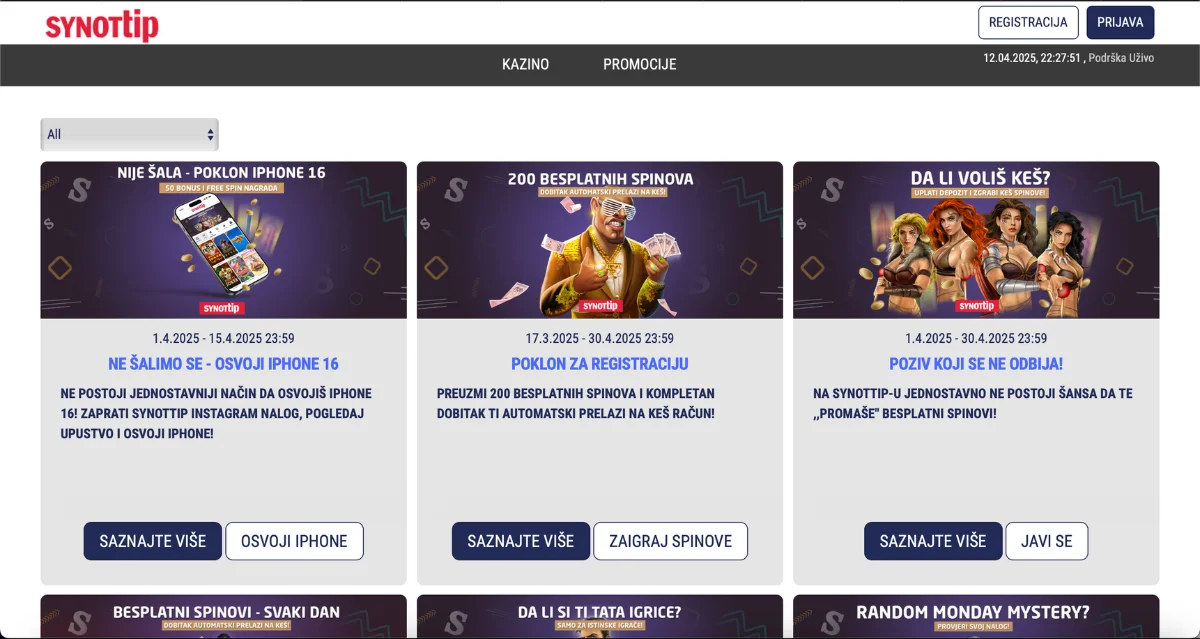This screenshot has width=1200, height=639.
Task: Click SAZNAJTE VIŠE under Poziv koji se ne odbija
Action: pos(933,541)
